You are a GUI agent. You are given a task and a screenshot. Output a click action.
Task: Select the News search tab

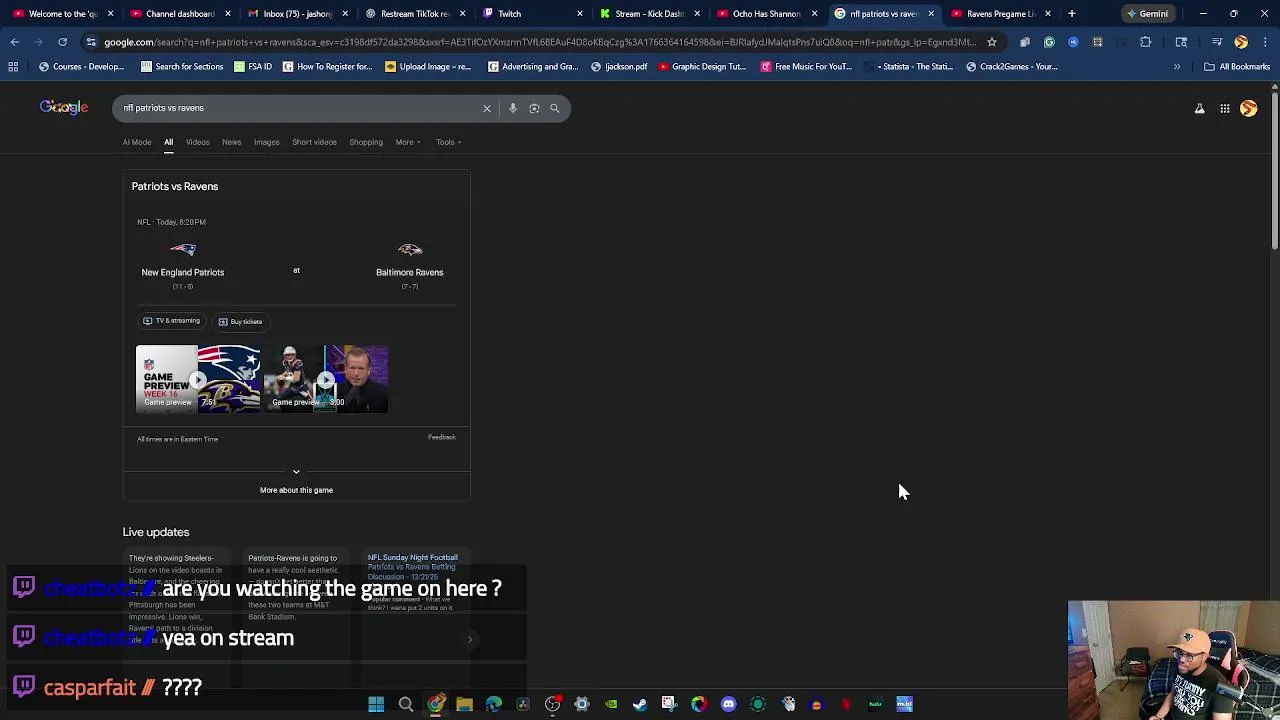231,142
